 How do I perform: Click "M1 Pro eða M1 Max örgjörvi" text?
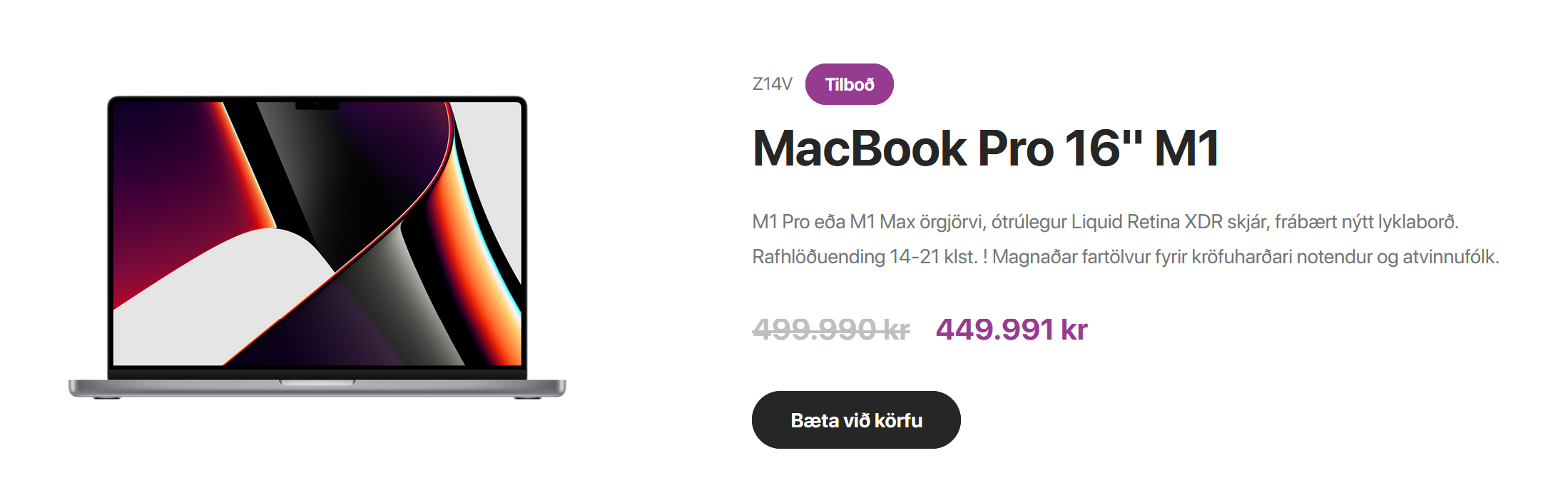pyautogui.click(x=868, y=222)
